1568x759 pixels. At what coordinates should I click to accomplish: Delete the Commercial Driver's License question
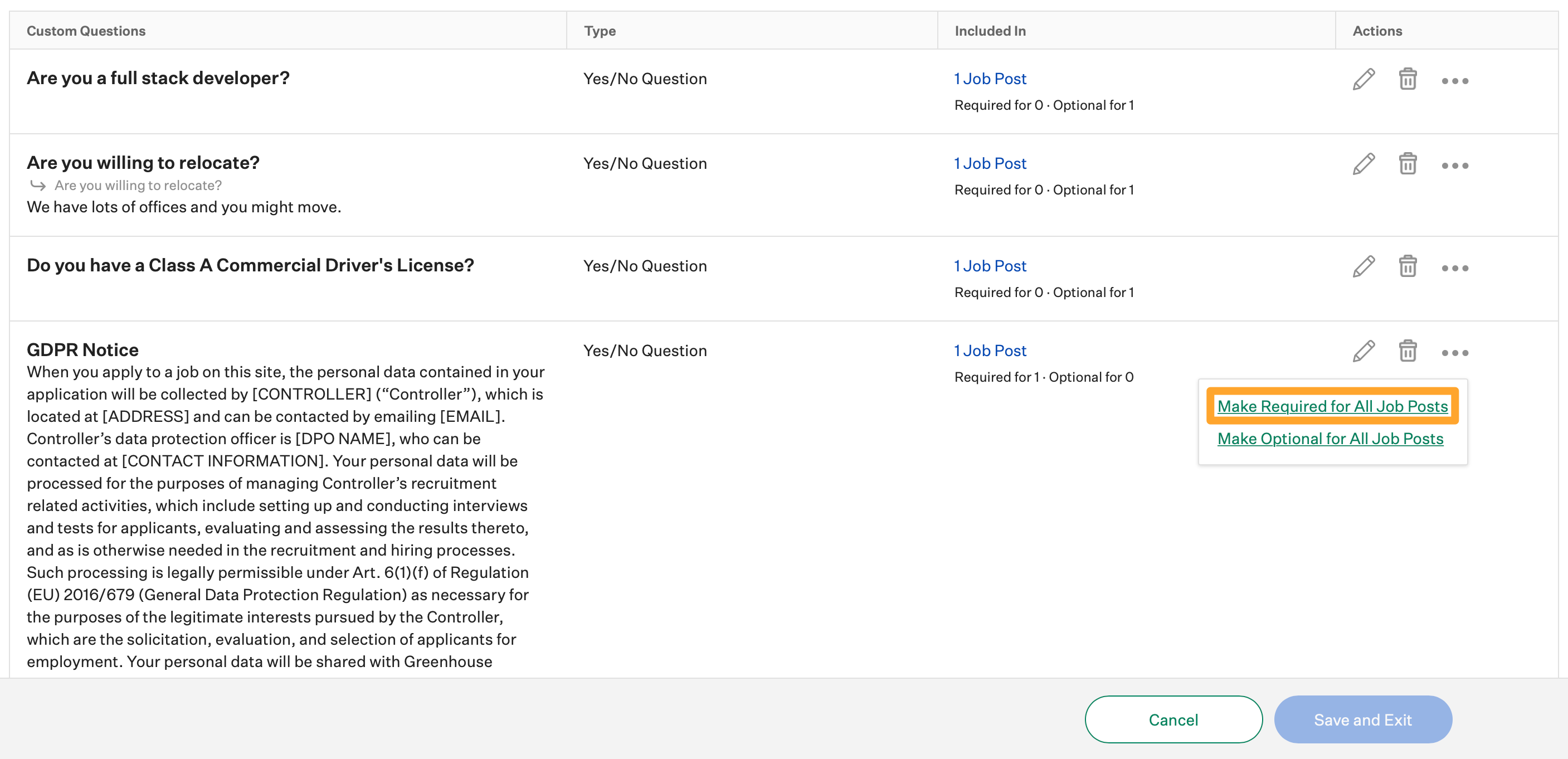(x=1408, y=266)
